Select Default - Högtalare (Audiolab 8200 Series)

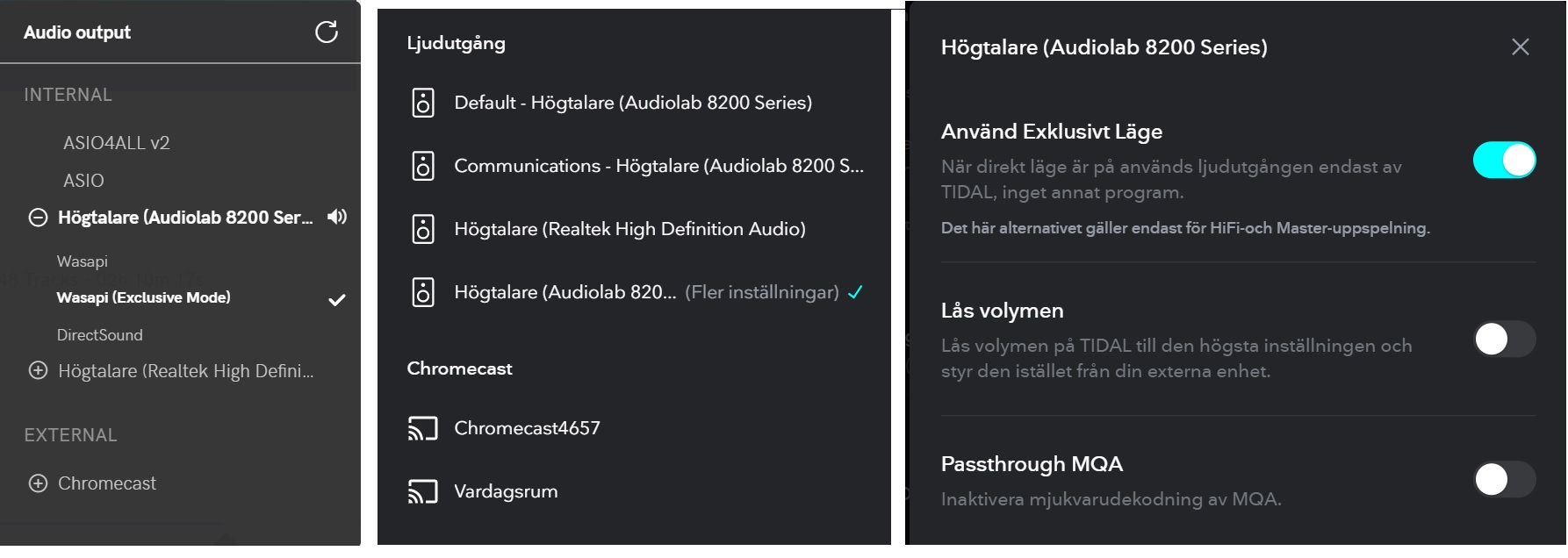pos(633,103)
